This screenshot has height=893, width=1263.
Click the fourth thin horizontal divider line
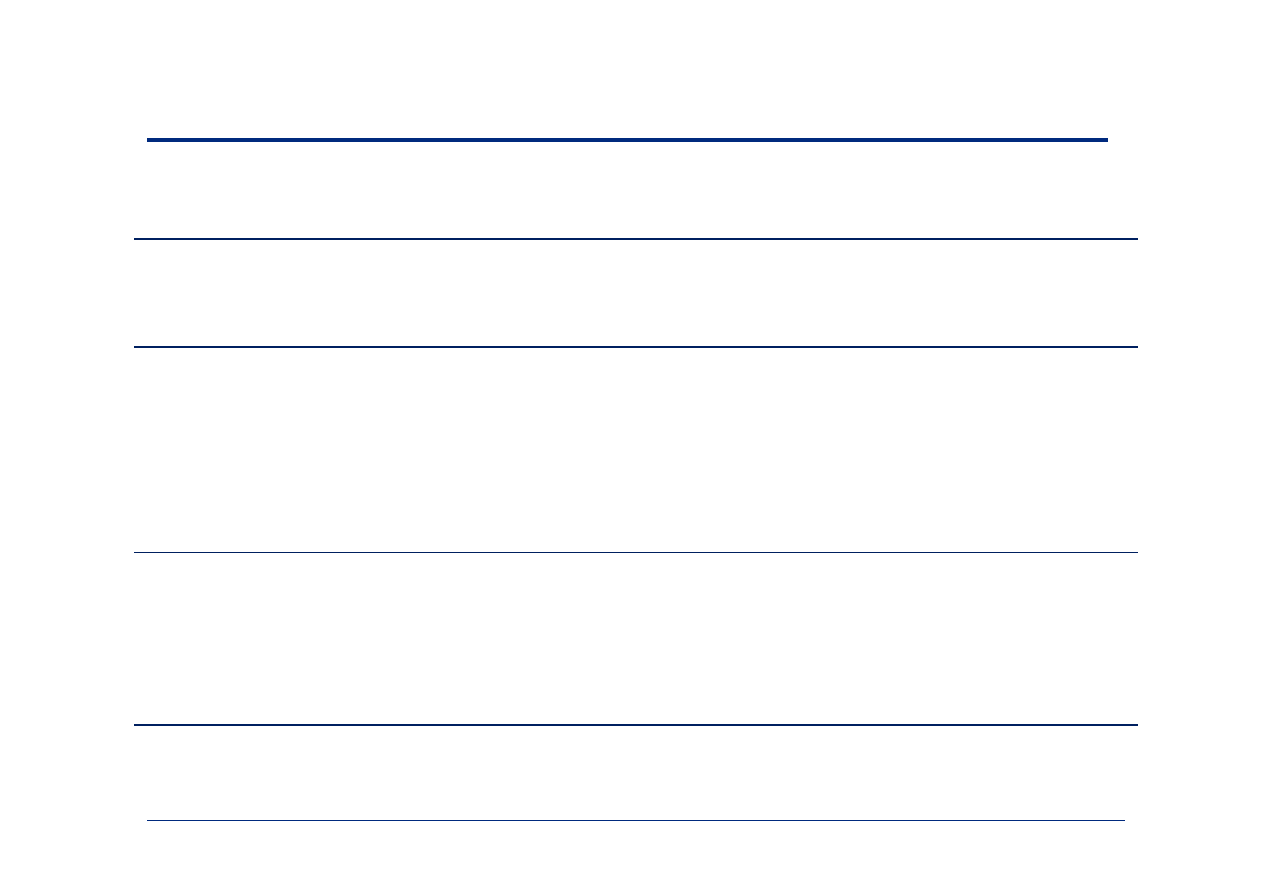click(x=636, y=725)
